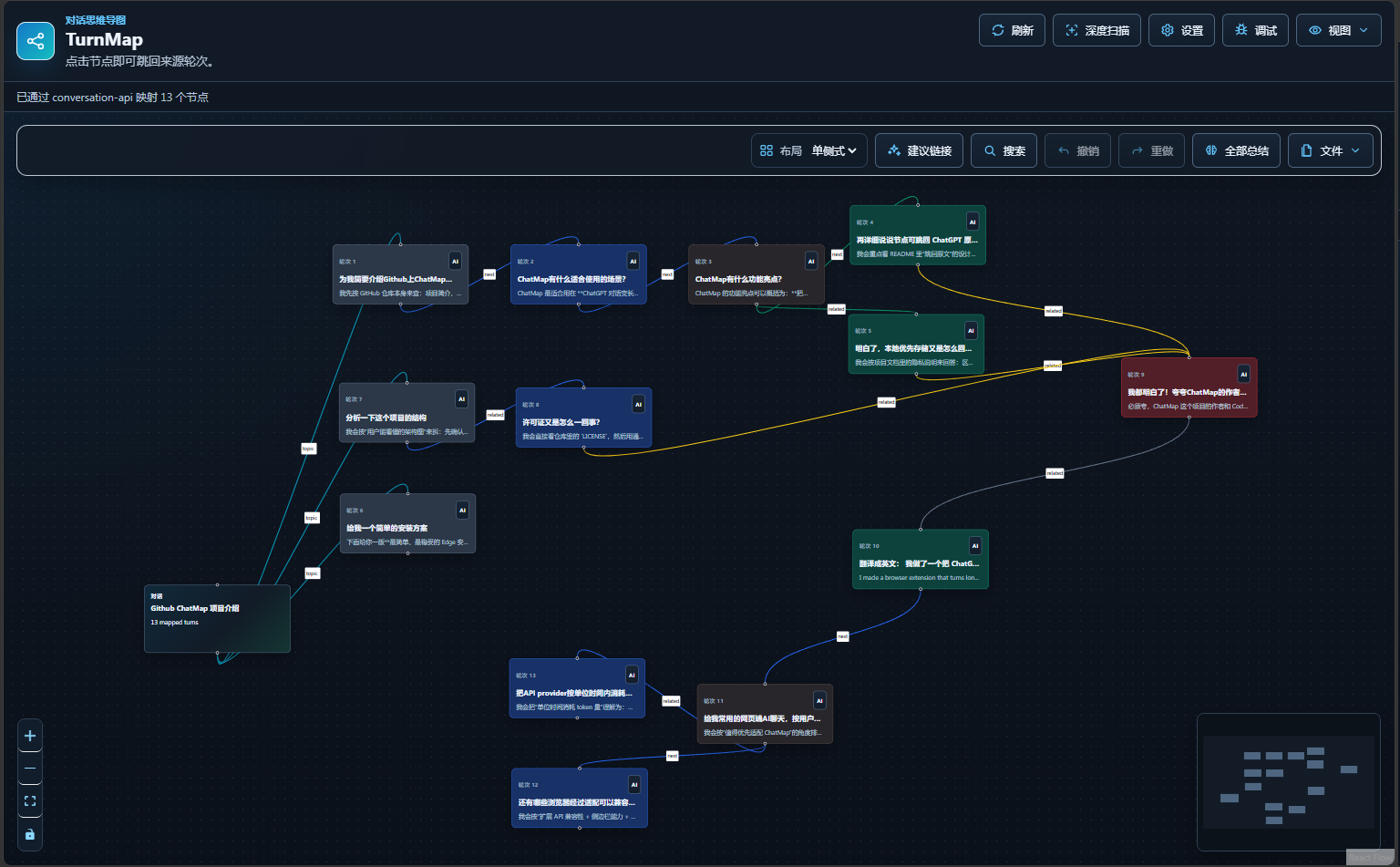Click the AI badge on 轮次 6 node
This screenshot has height=867, width=1400.
point(463,510)
